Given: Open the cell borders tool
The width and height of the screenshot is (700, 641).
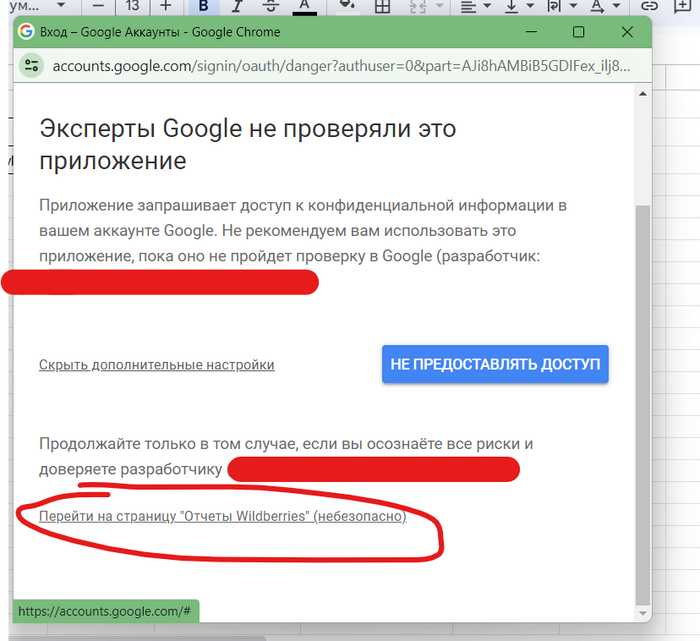Looking at the screenshot, I should (381, 7).
